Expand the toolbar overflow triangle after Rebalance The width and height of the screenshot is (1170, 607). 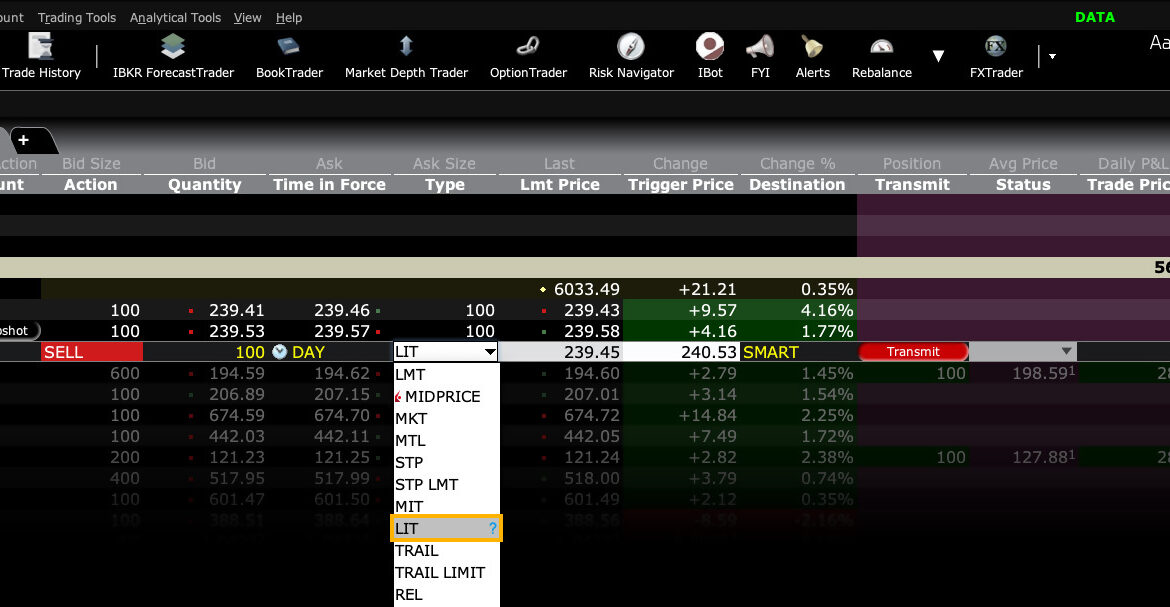click(x=938, y=56)
